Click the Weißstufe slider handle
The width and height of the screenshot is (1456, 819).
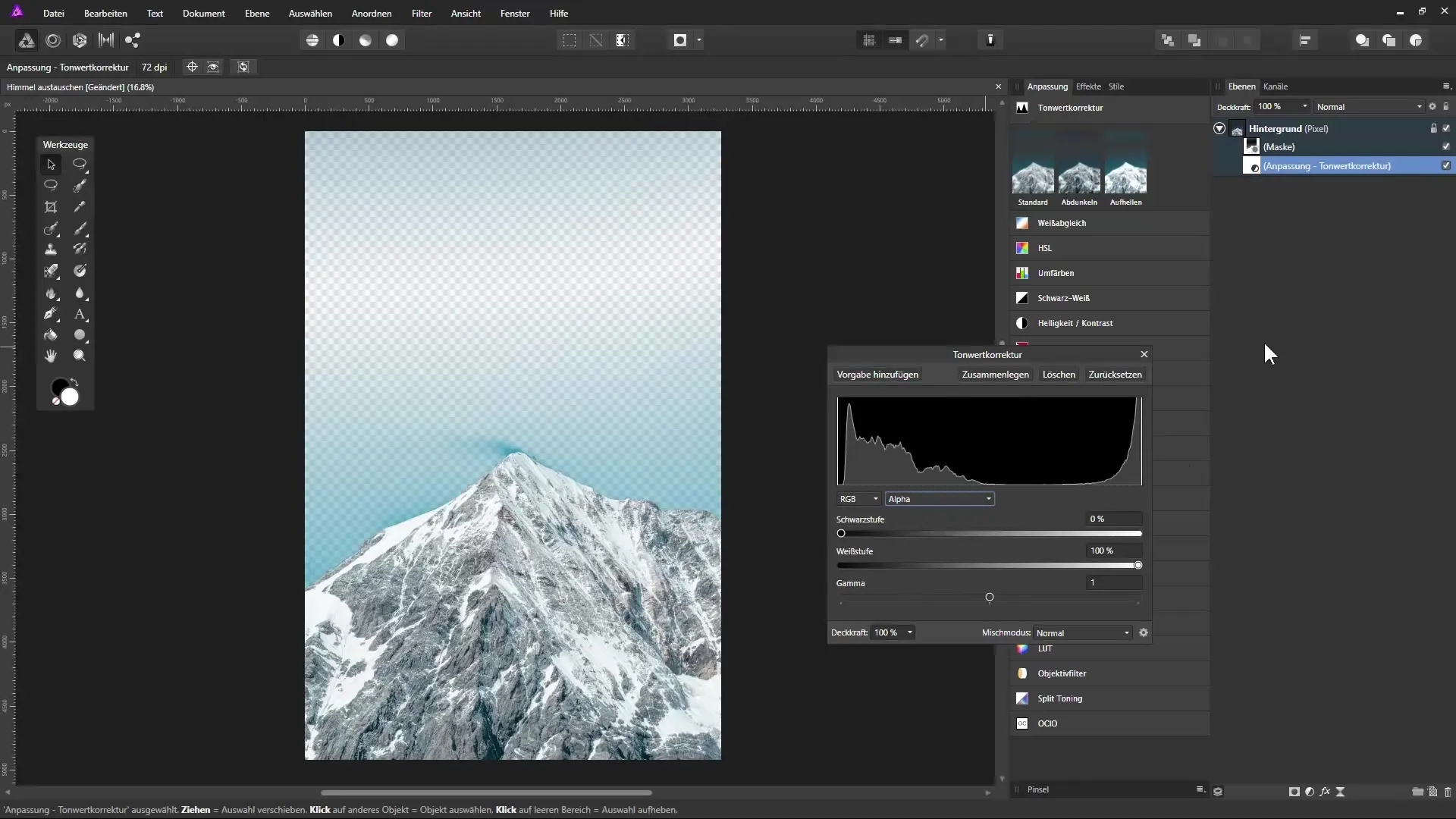coord(1138,565)
